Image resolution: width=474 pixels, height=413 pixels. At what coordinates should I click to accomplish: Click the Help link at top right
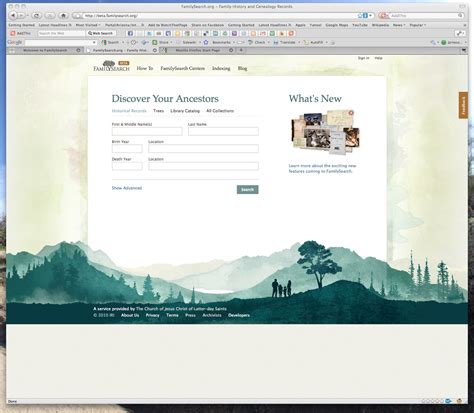(x=378, y=58)
